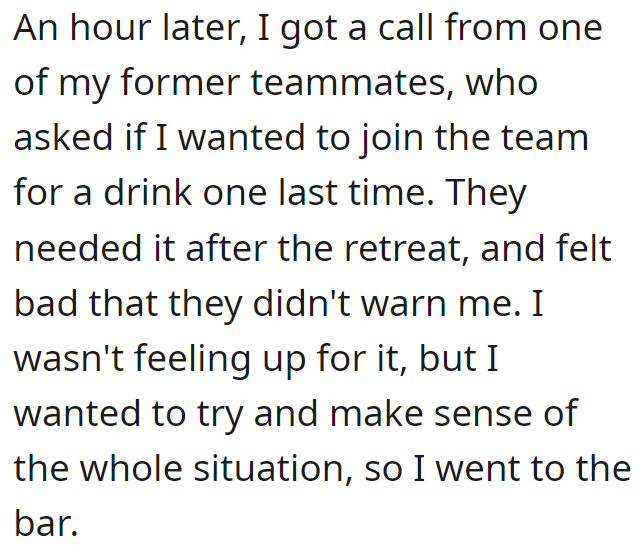This screenshot has height=554, width=644.
Task: Click the word "feeling" in seventh line
Action: point(193,360)
